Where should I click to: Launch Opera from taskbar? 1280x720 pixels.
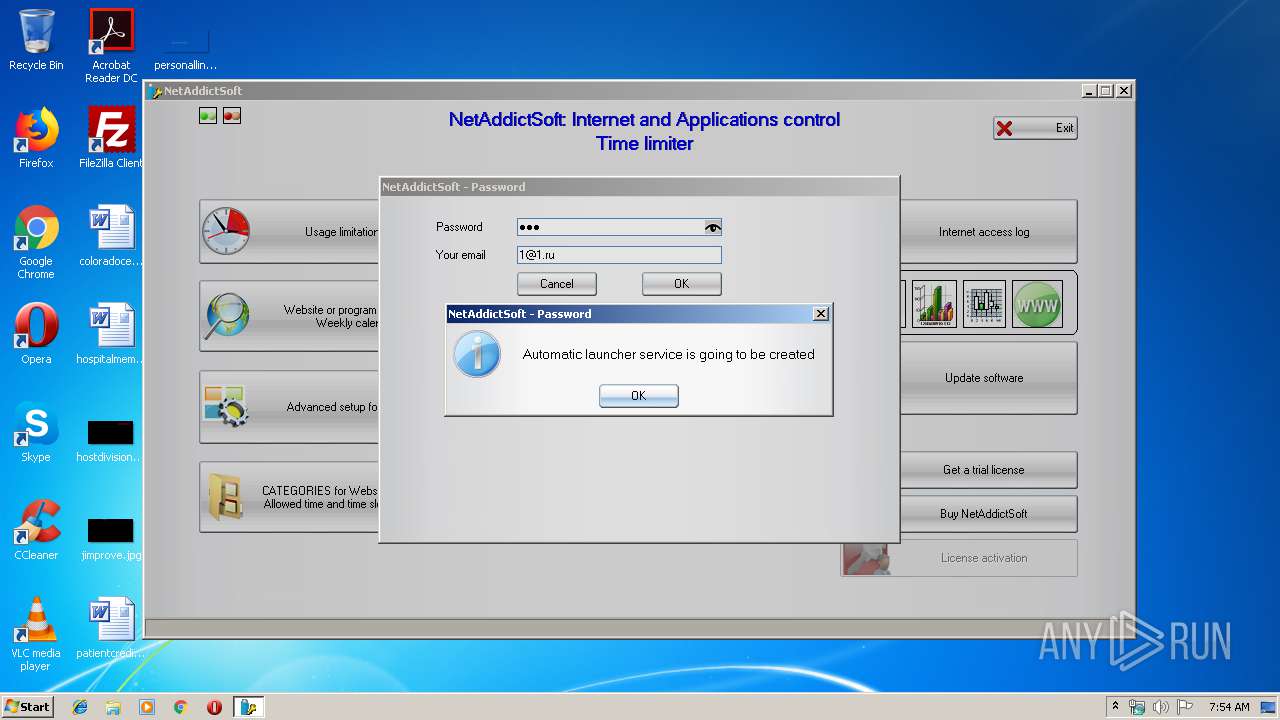(x=214, y=707)
